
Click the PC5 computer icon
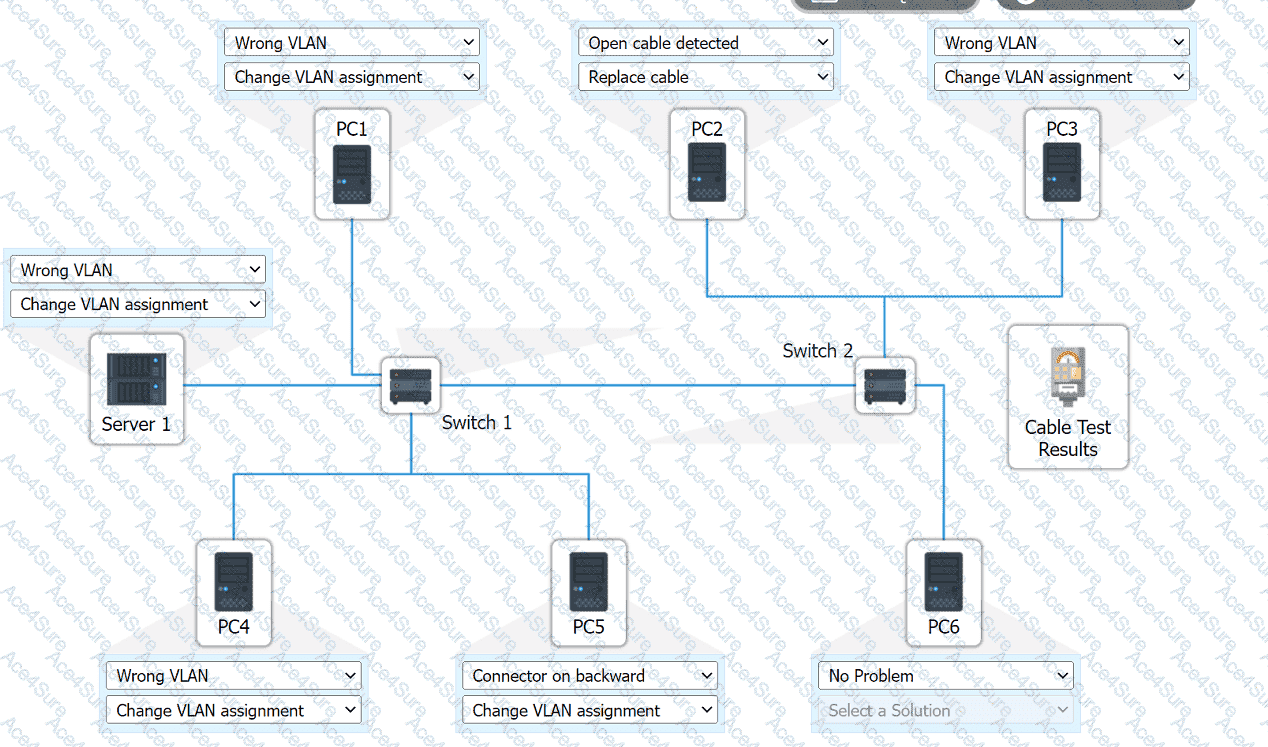click(x=589, y=582)
